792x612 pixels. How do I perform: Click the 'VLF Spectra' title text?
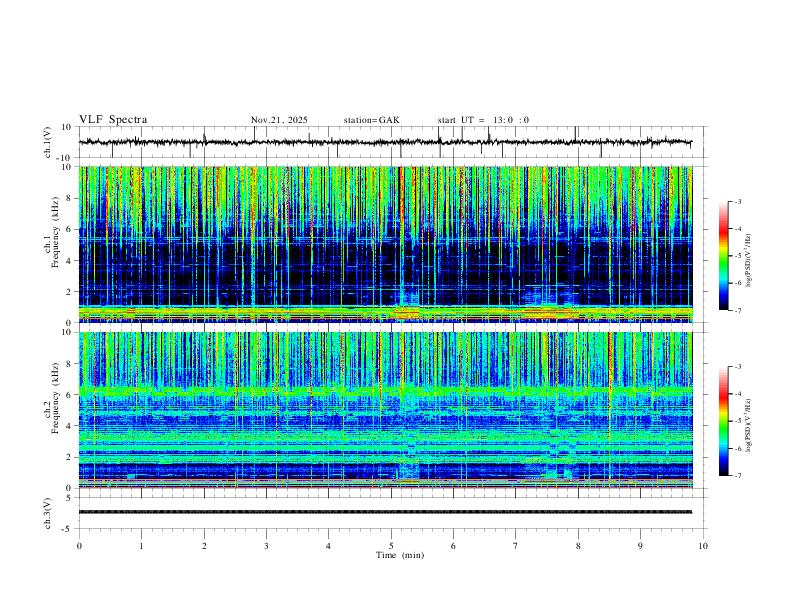(x=113, y=120)
